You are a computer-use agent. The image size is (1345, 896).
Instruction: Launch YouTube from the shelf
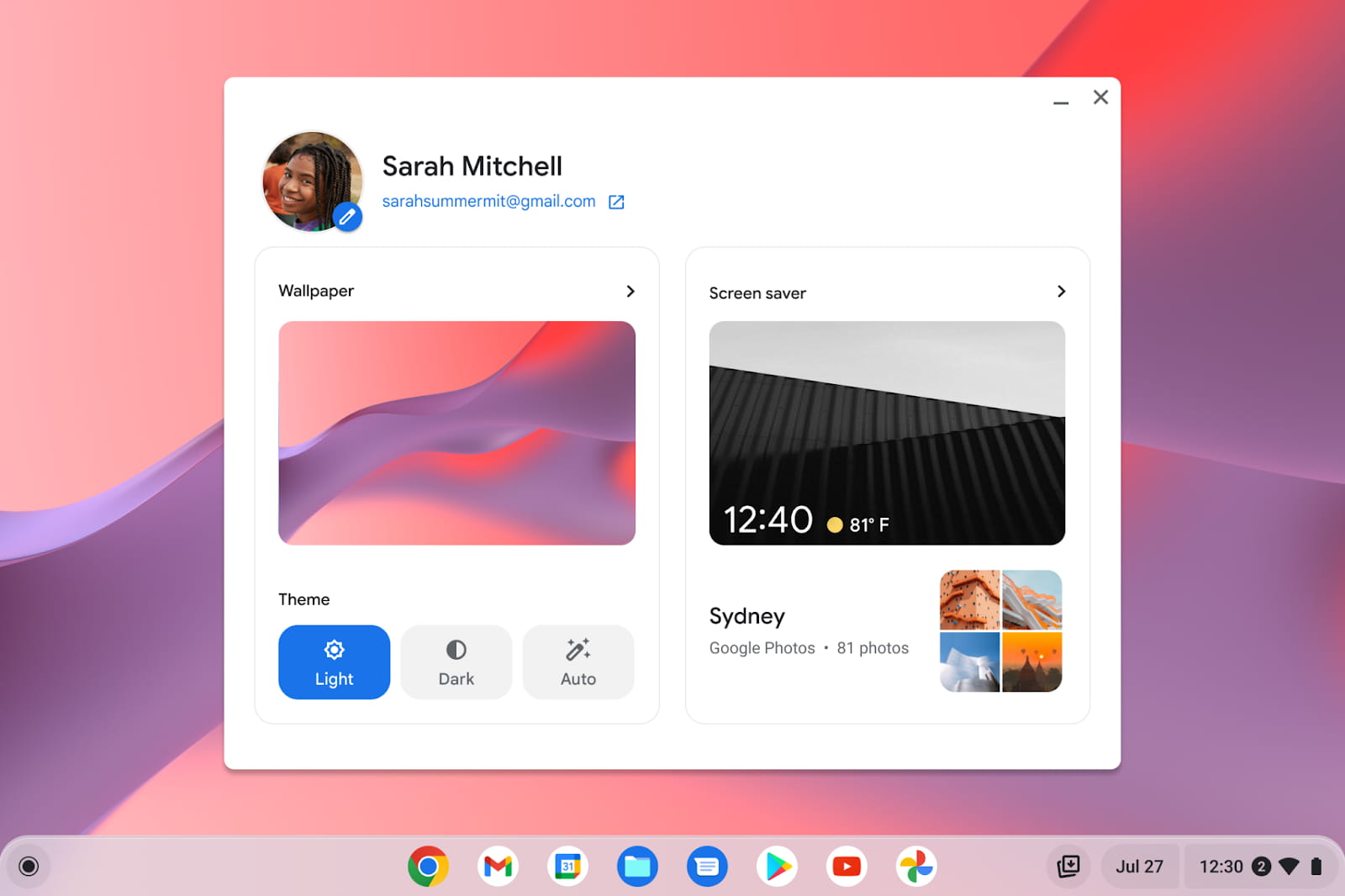pyautogui.click(x=847, y=866)
